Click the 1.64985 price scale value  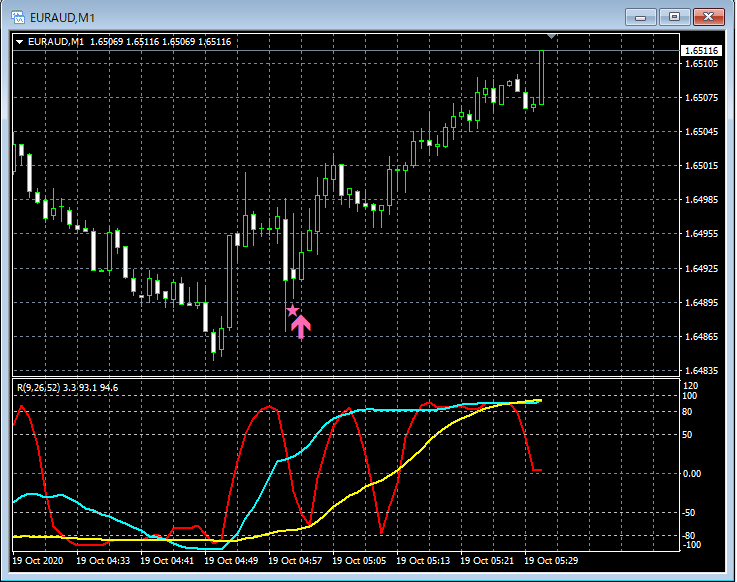[701, 200]
